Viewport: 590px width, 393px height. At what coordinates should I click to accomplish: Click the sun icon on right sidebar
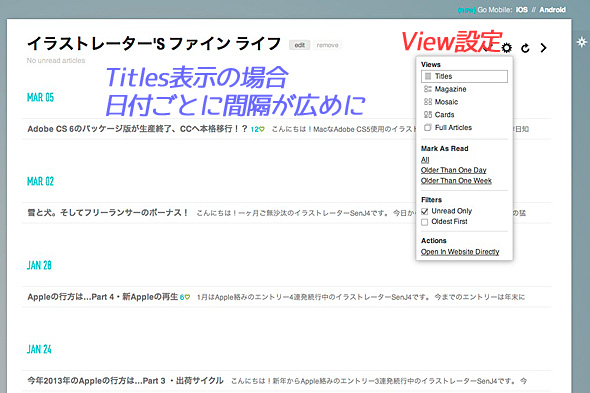(581, 41)
